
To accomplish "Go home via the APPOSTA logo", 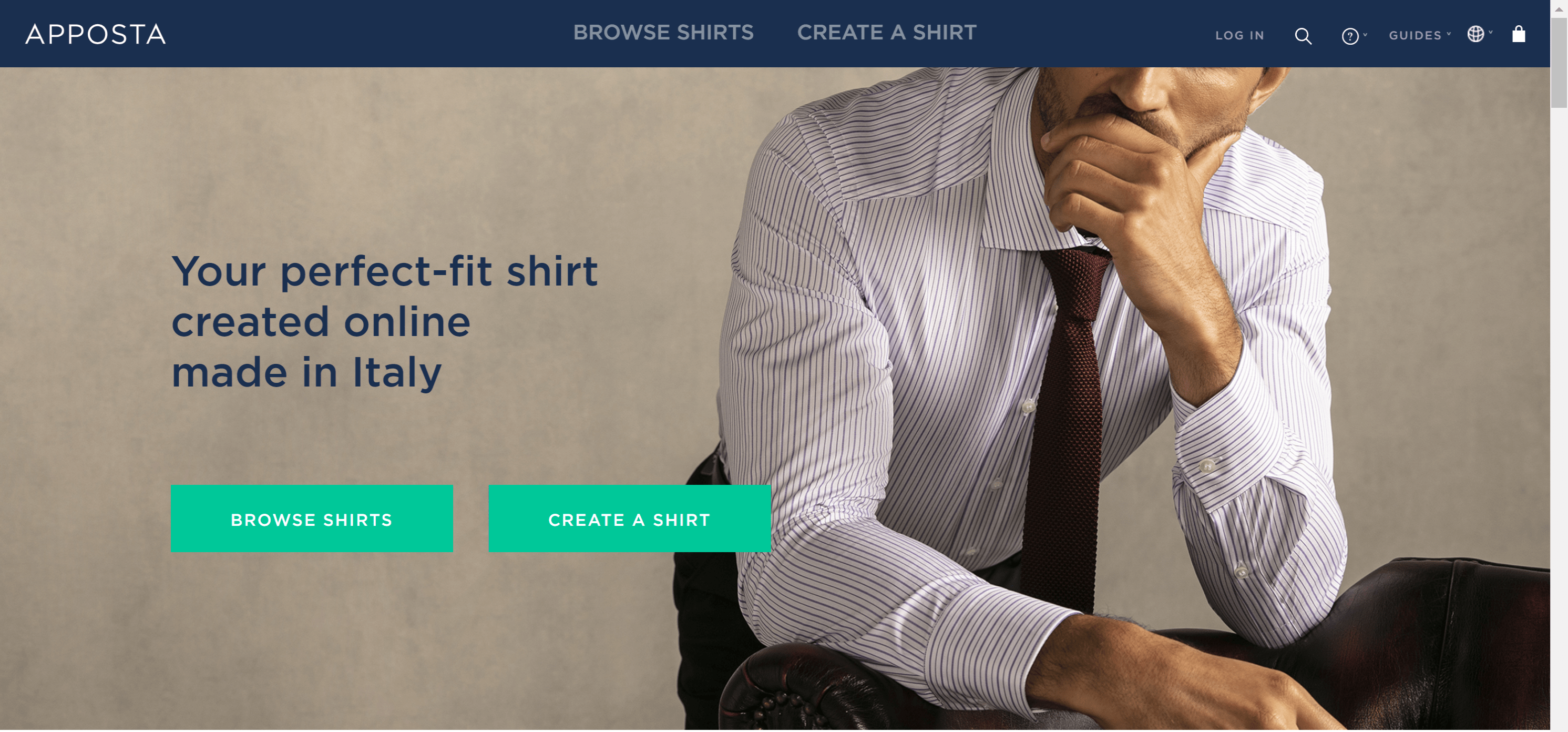I will (x=96, y=34).
